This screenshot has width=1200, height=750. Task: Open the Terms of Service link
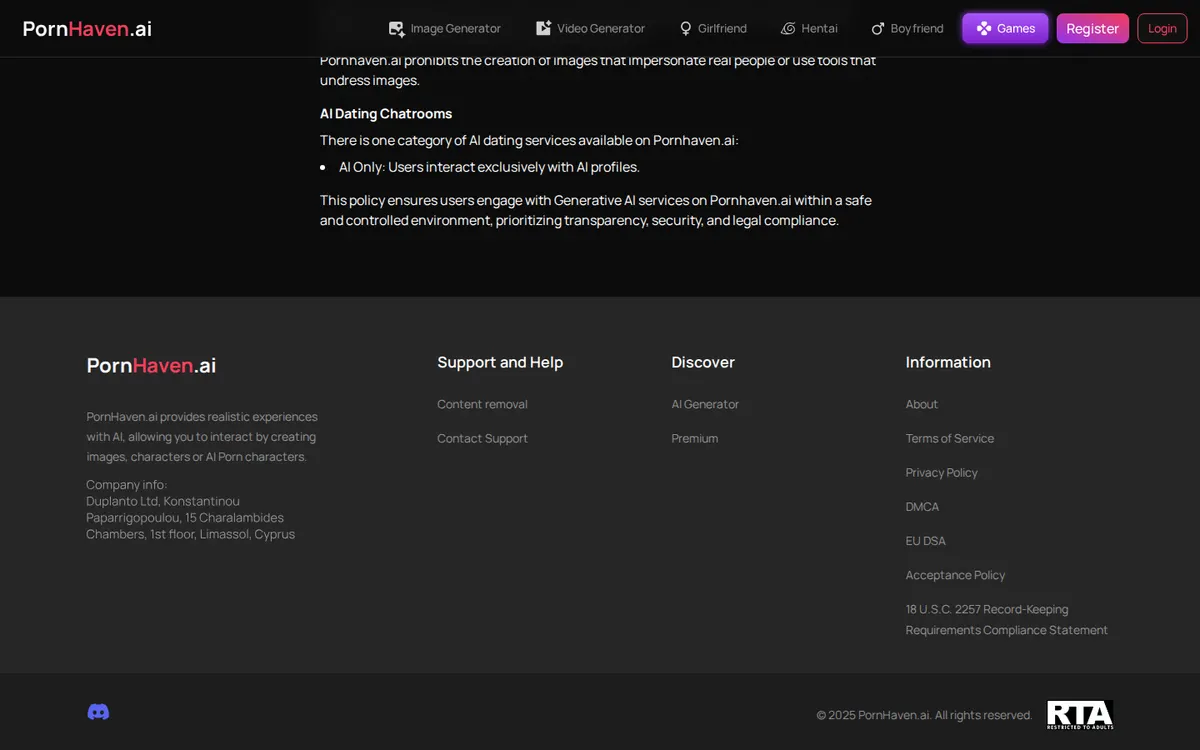coord(950,438)
